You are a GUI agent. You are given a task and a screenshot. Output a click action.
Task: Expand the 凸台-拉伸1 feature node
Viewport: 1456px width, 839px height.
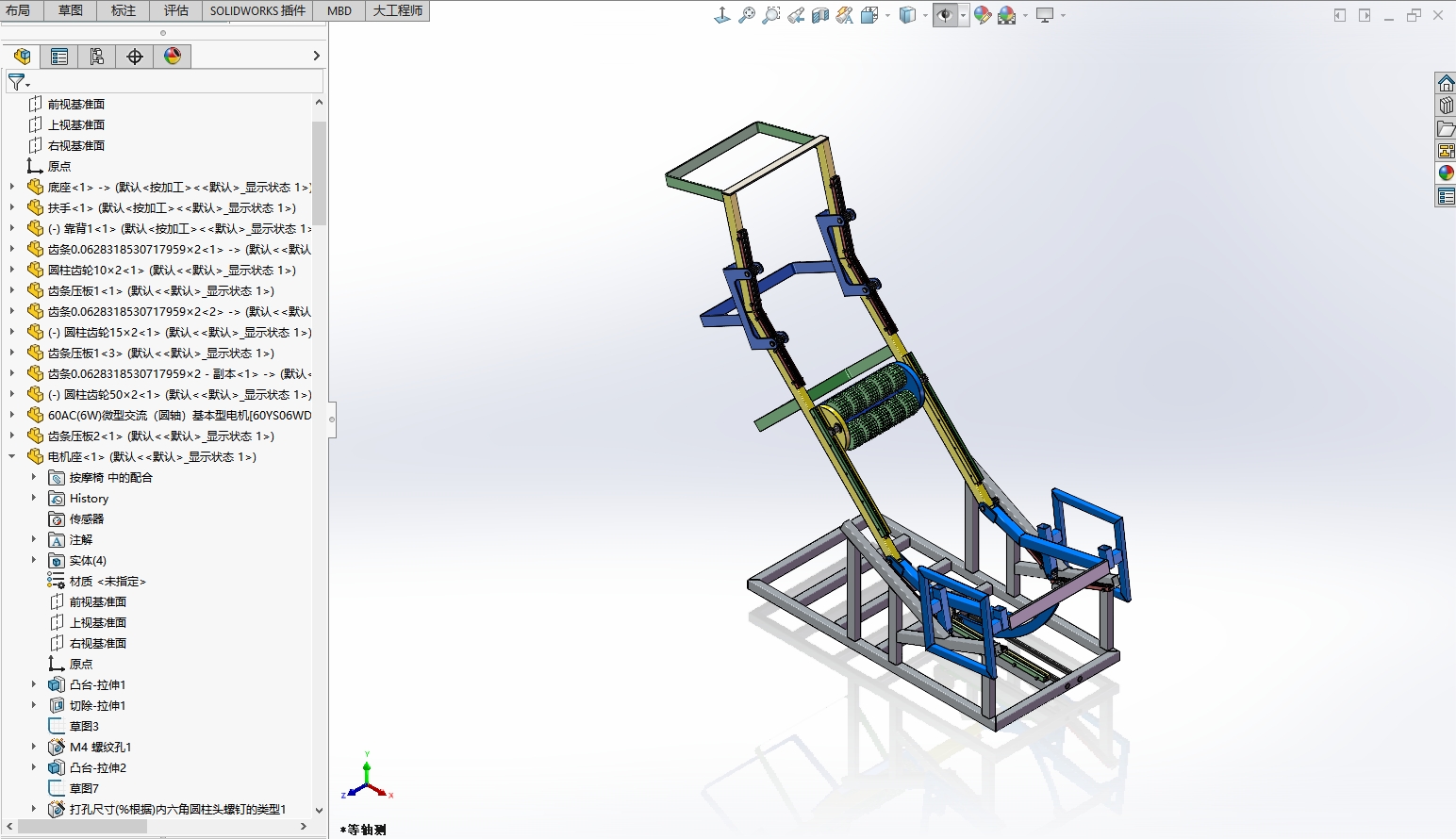pyautogui.click(x=34, y=684)
